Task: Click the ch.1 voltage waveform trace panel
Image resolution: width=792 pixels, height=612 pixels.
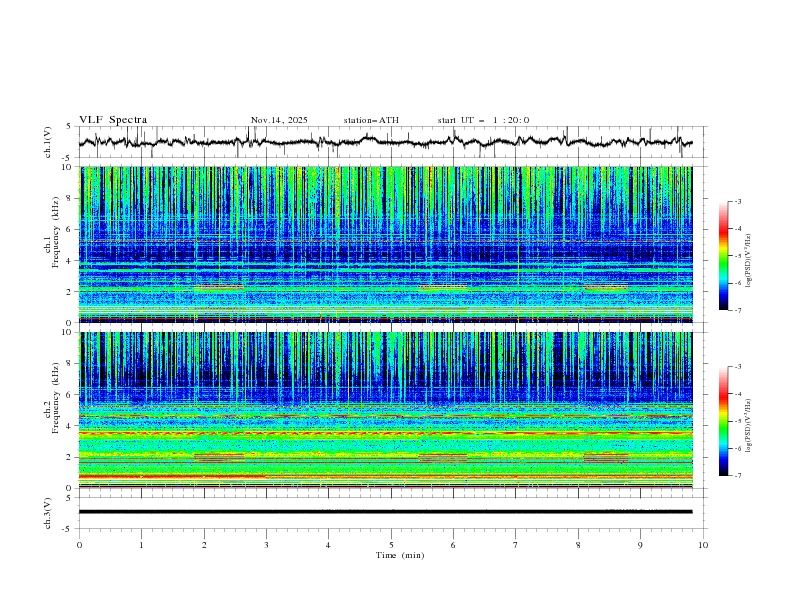Action: (392, 142)
